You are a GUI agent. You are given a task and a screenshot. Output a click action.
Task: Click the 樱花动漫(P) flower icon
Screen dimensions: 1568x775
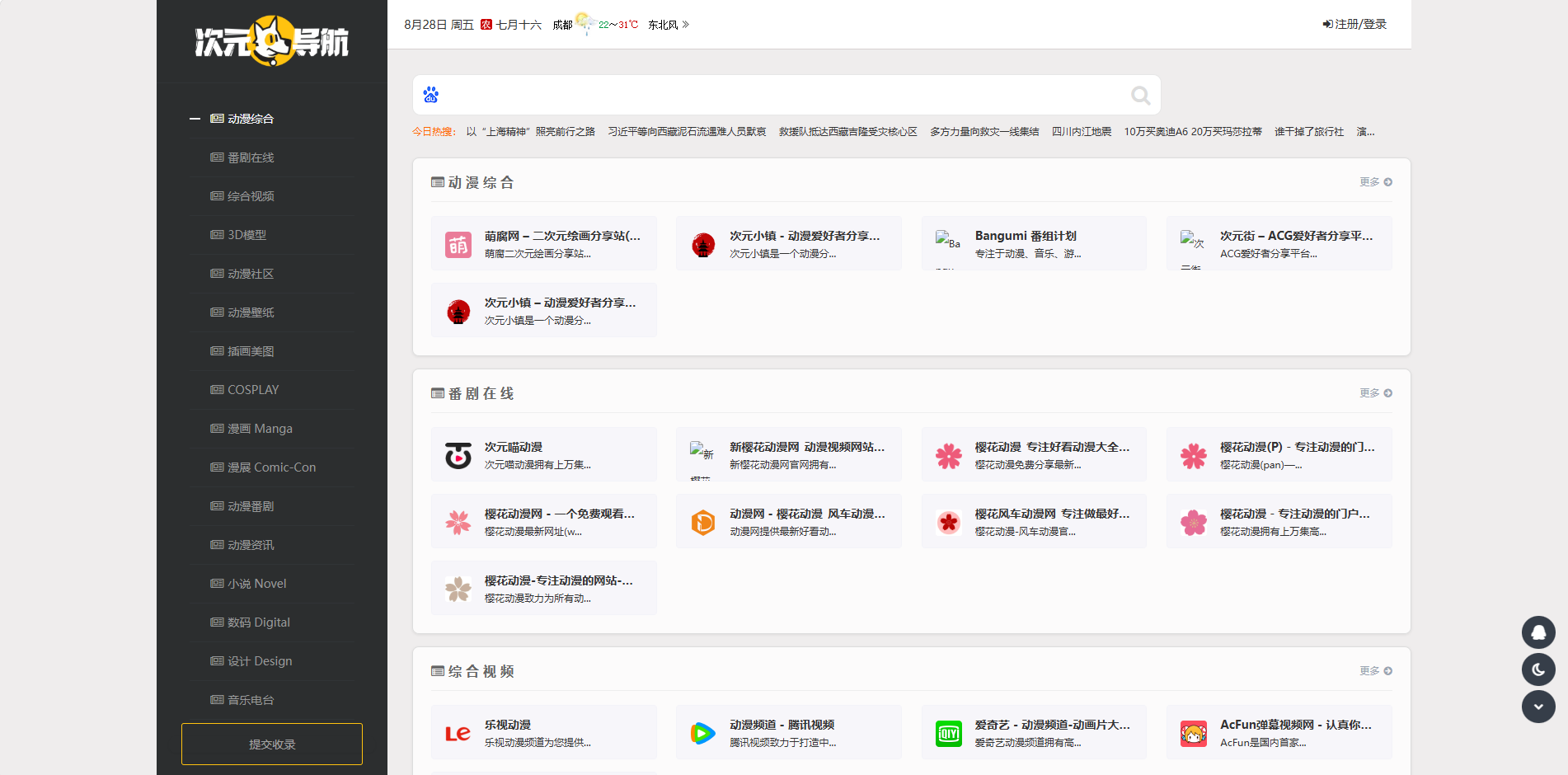pos(1194,455)
